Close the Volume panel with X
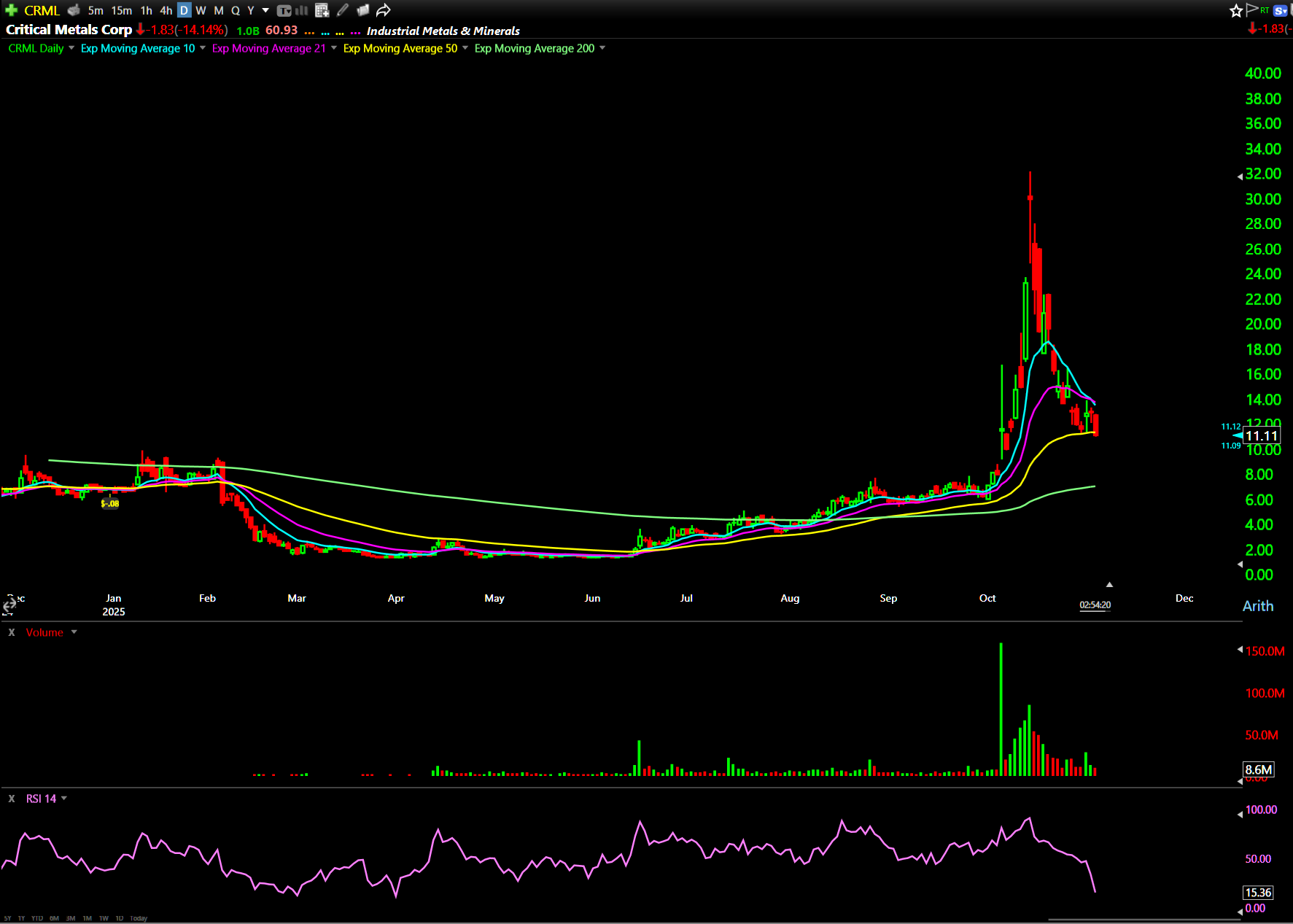The image size is (1293, 924). coord(12,632)
